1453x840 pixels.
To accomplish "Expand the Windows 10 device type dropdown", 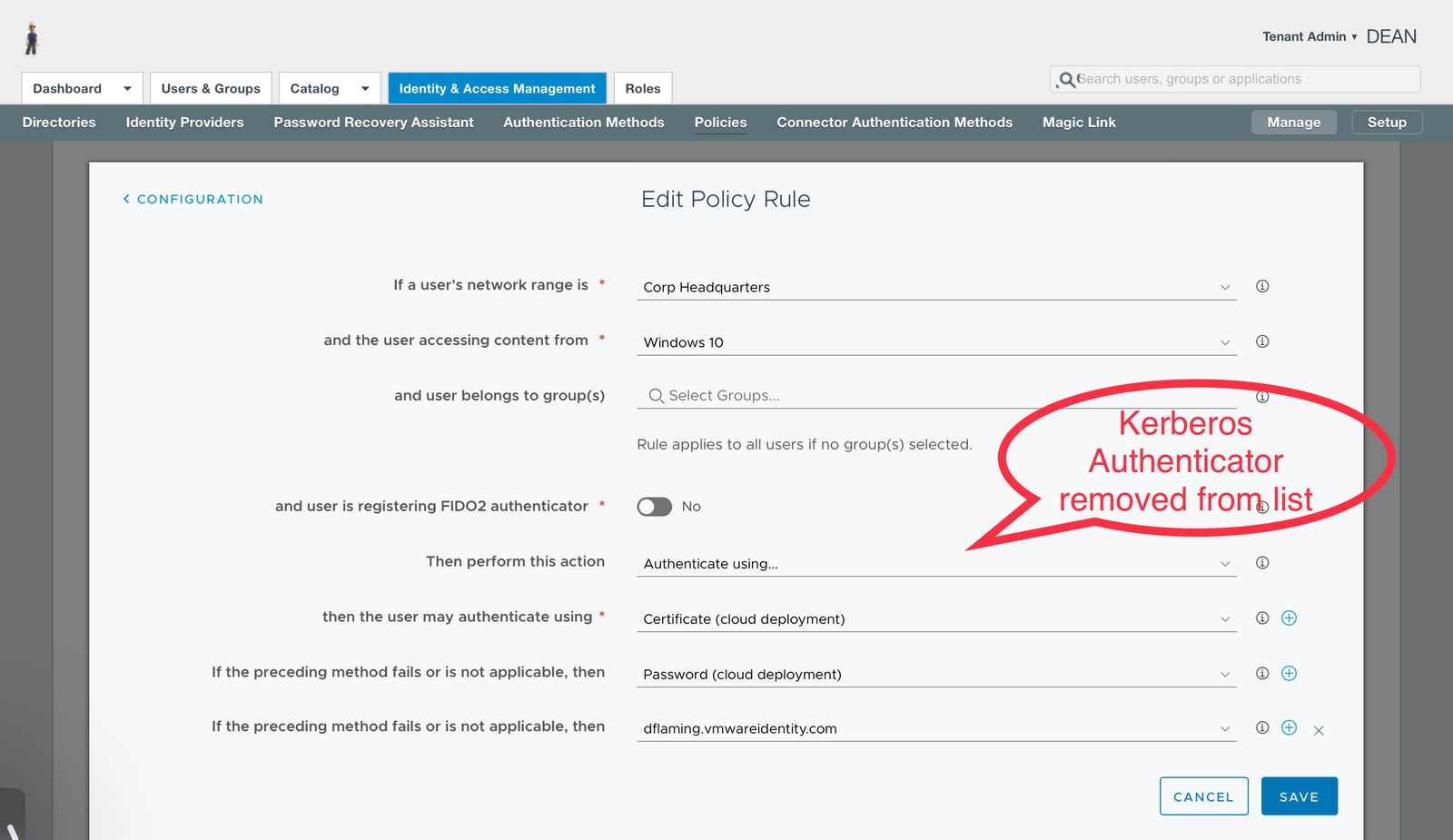I will click(x=935, y=342).
